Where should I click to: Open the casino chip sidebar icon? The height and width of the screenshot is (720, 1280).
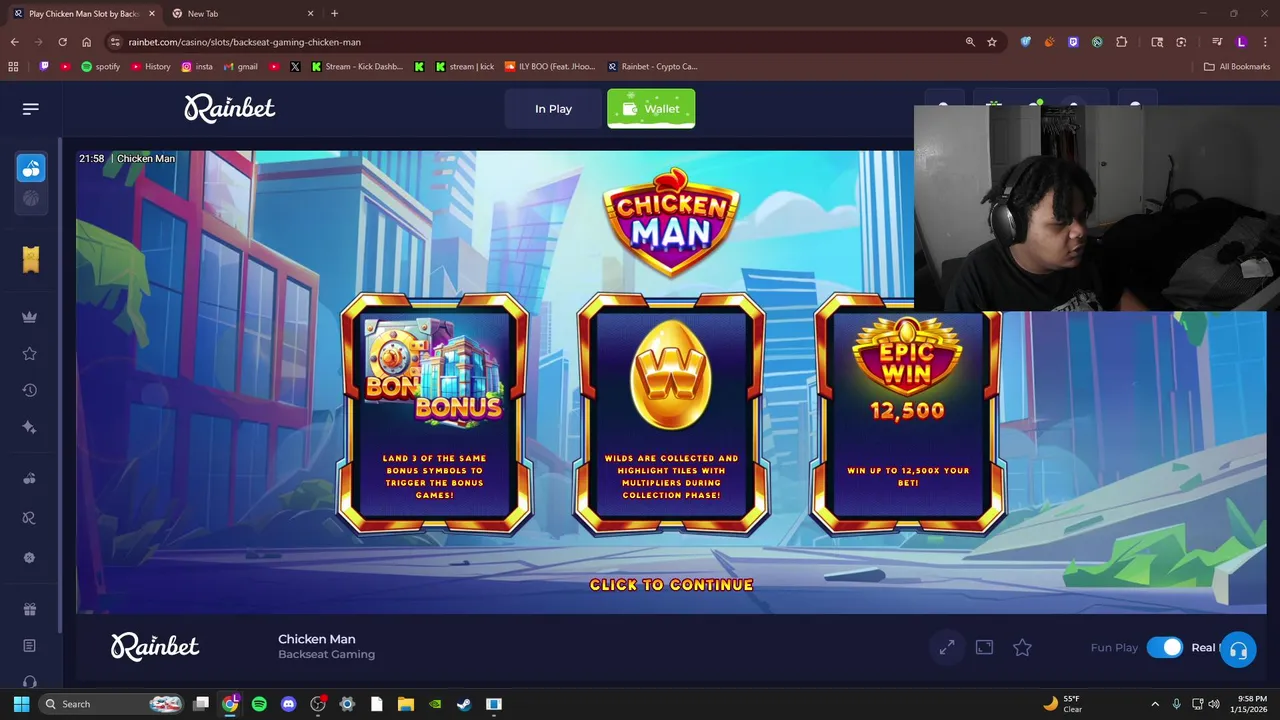(30, 558)
